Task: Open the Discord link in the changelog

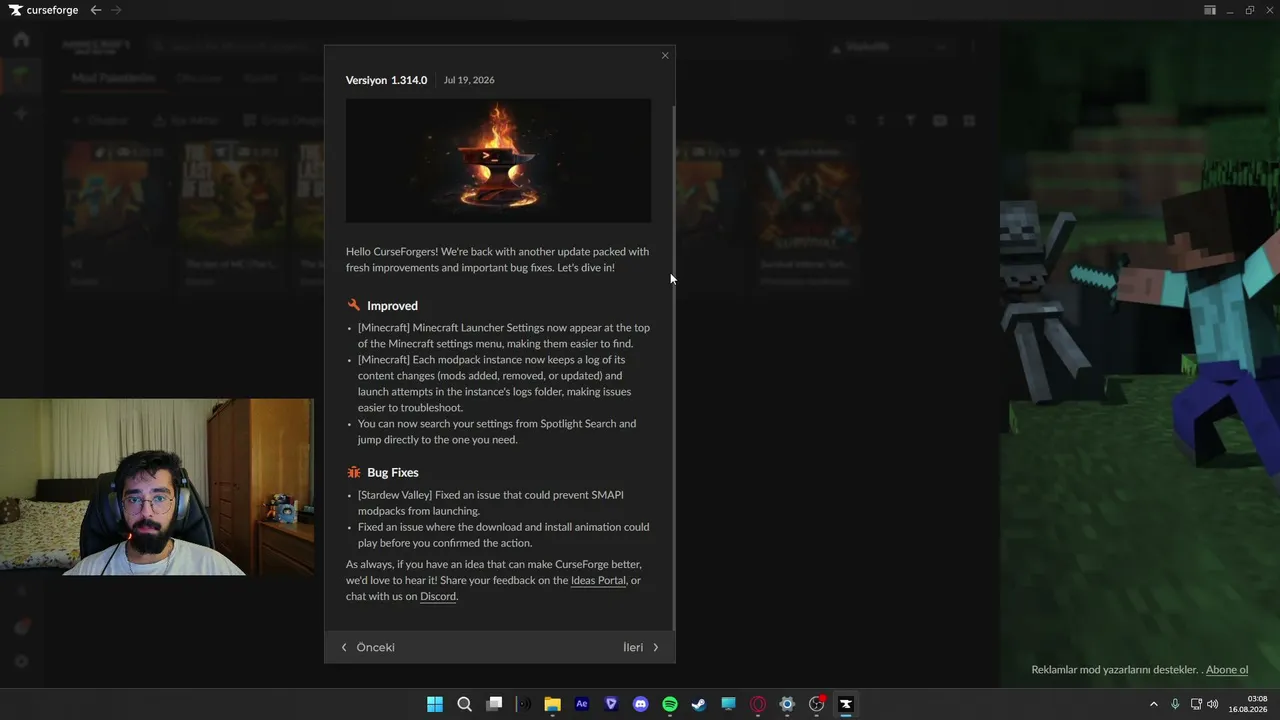Action: pyautogui.click(x=438, y=596)
